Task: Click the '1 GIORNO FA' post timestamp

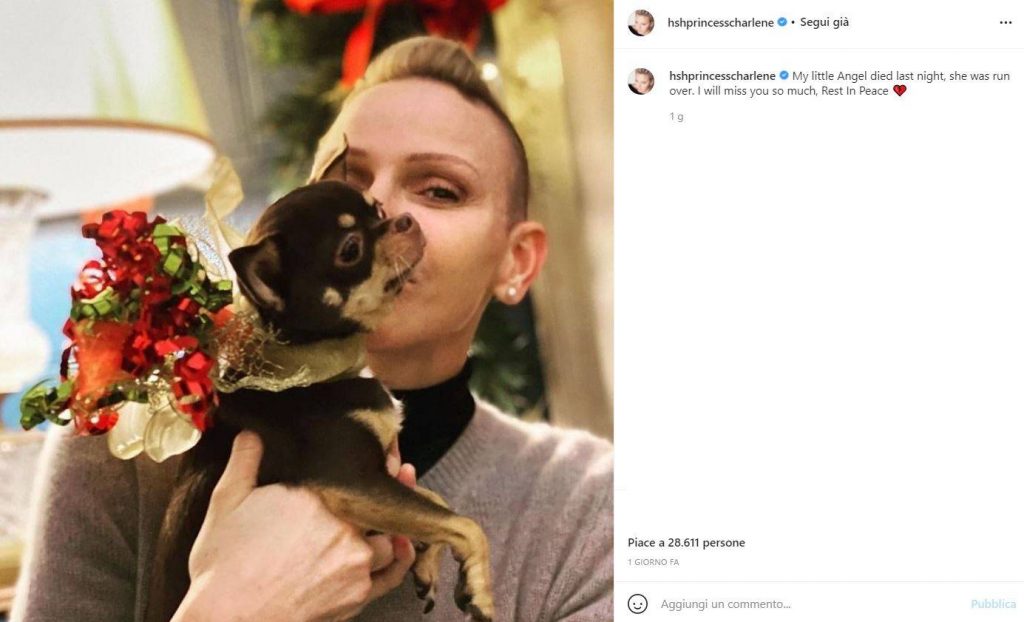Action: point(653,562)
